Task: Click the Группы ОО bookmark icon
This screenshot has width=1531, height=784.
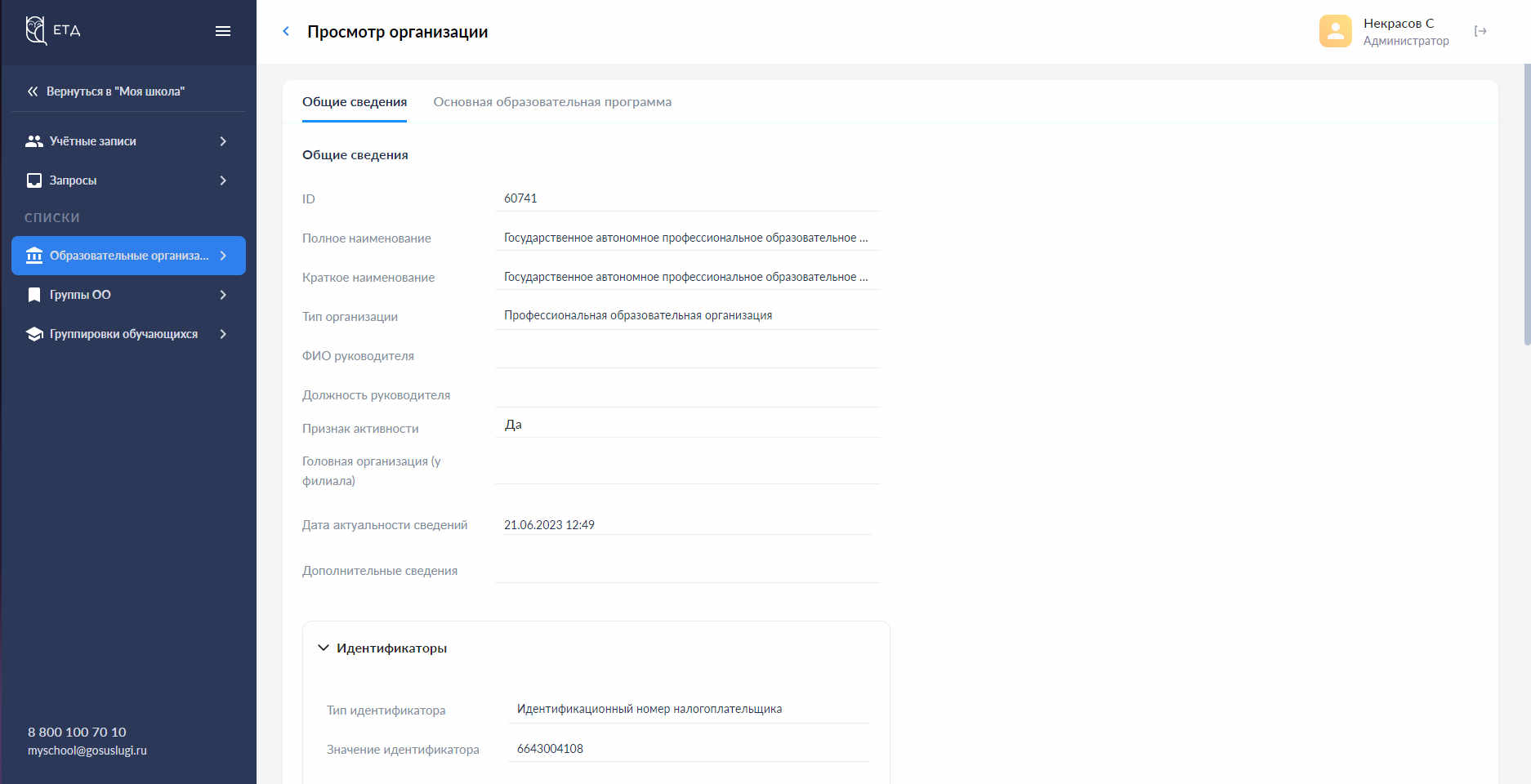Action: (34, 295)
